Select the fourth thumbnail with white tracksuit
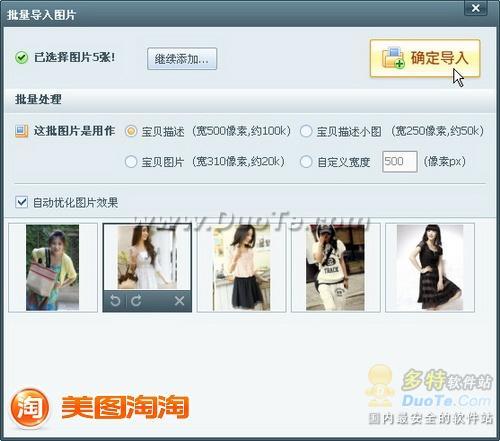This screenshot has height=441, width=500. [x=336, y=268]
